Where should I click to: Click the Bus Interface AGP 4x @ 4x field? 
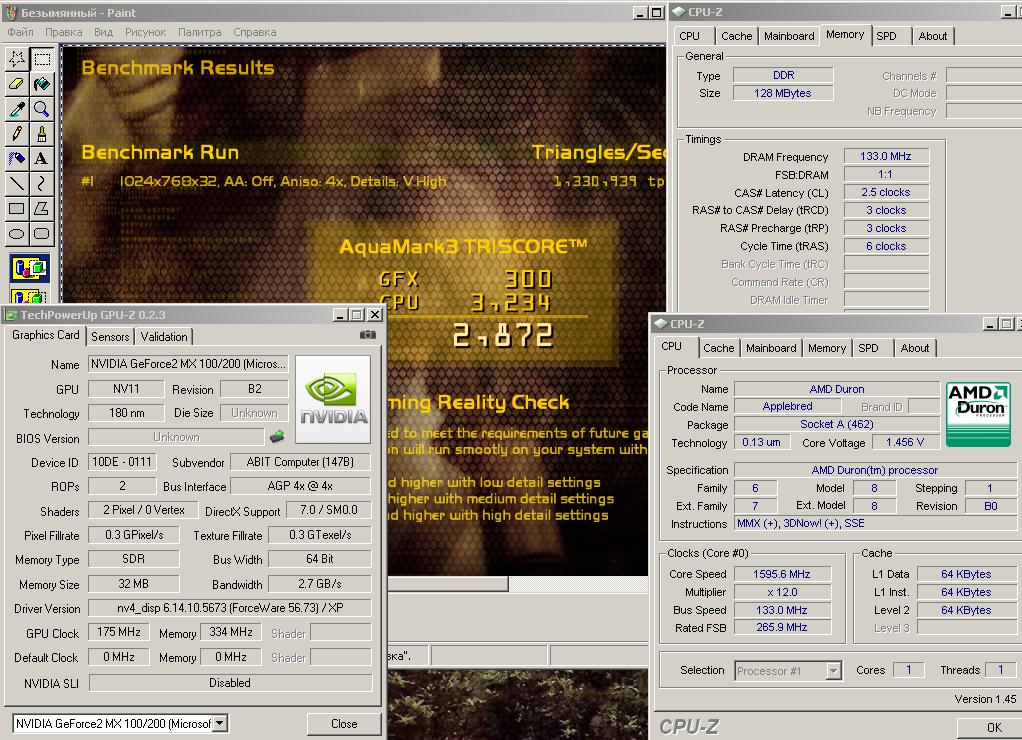[x=300, y=486]
